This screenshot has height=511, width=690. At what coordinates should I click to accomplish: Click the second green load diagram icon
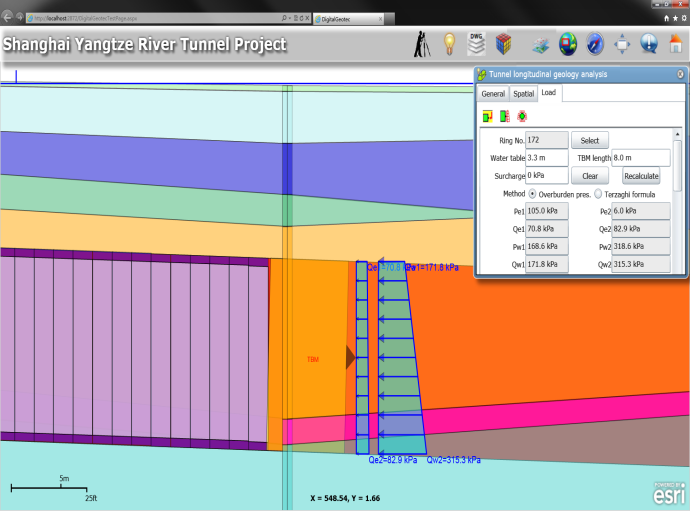pyautogui.click(x=505, y=116)
